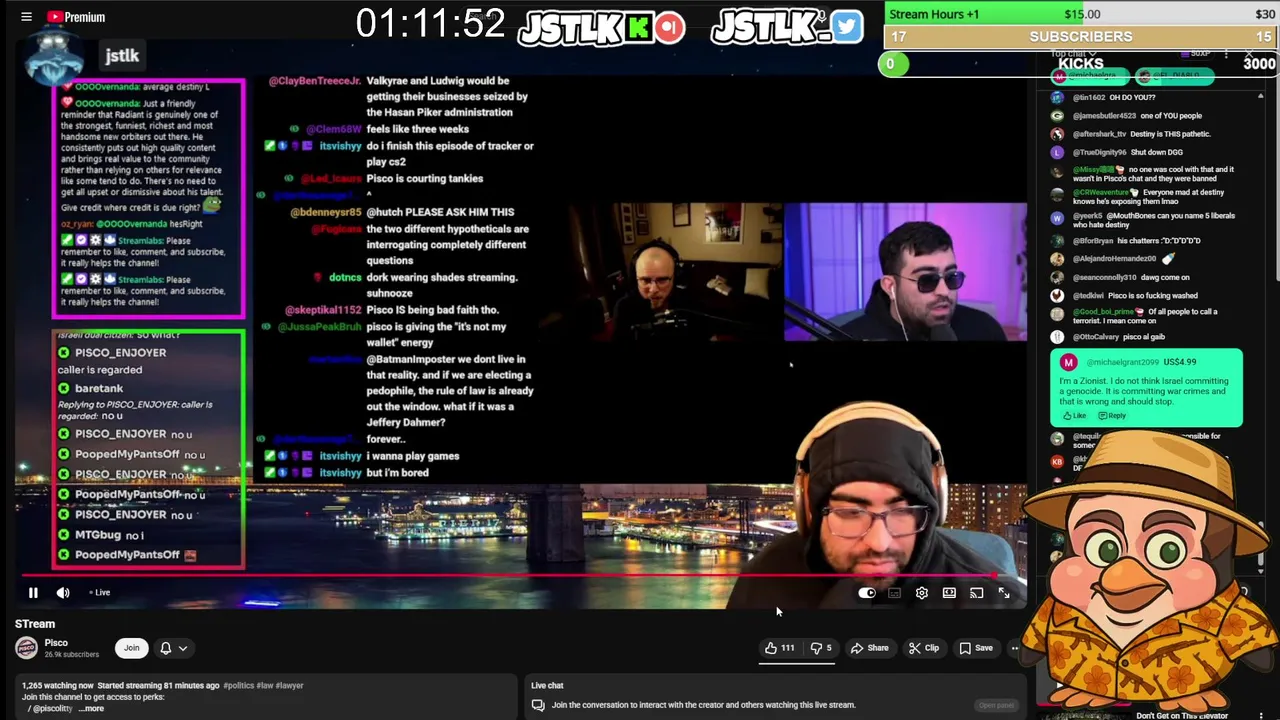Click the 50XP chat badge

coord(1198,53)
